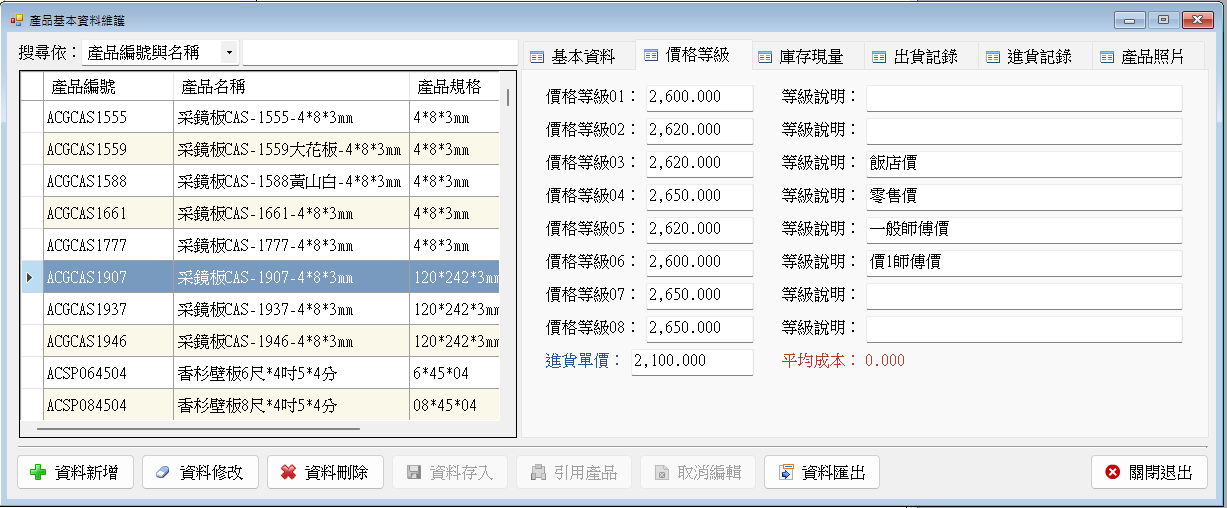Click the 價格等級02 value field
The height and width of the screenshot is (508, 1227).
(699, 130)
